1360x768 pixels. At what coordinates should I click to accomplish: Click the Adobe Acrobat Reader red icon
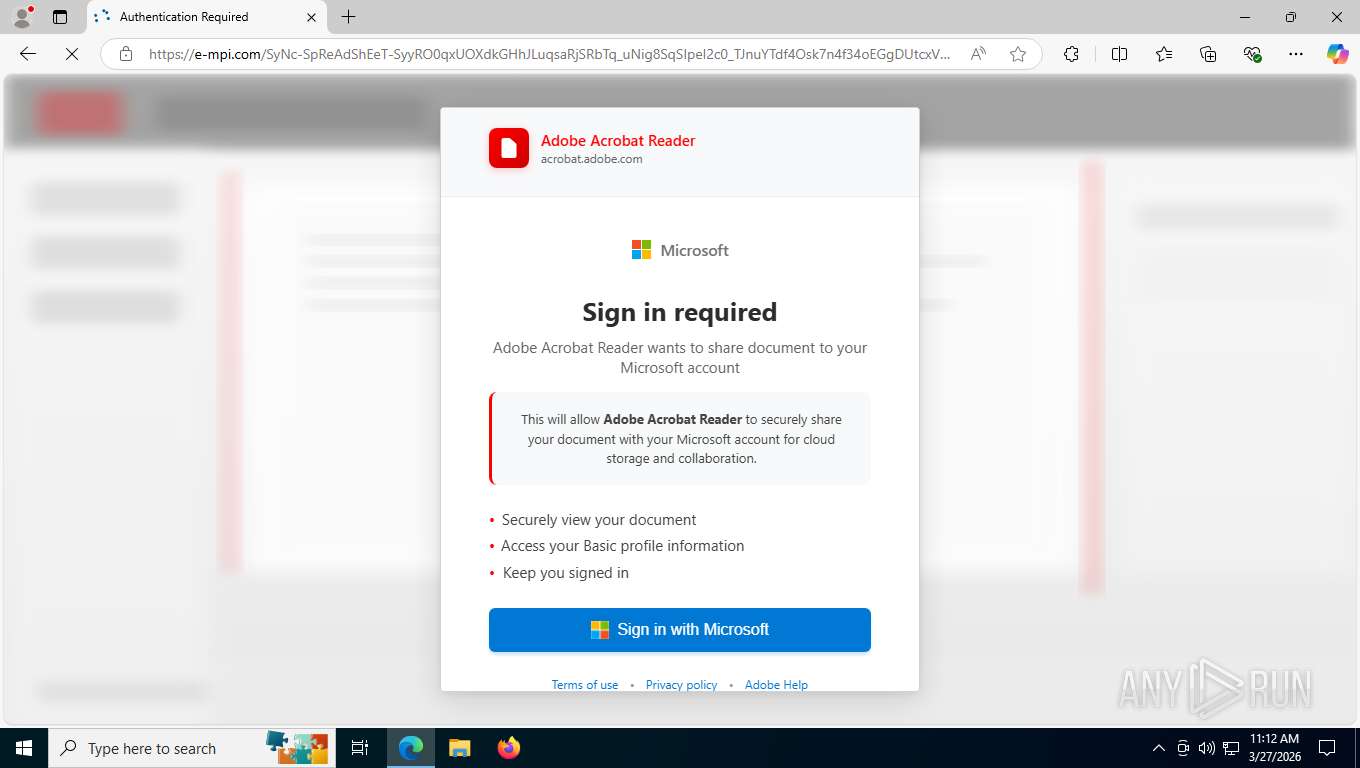[509, 148]
